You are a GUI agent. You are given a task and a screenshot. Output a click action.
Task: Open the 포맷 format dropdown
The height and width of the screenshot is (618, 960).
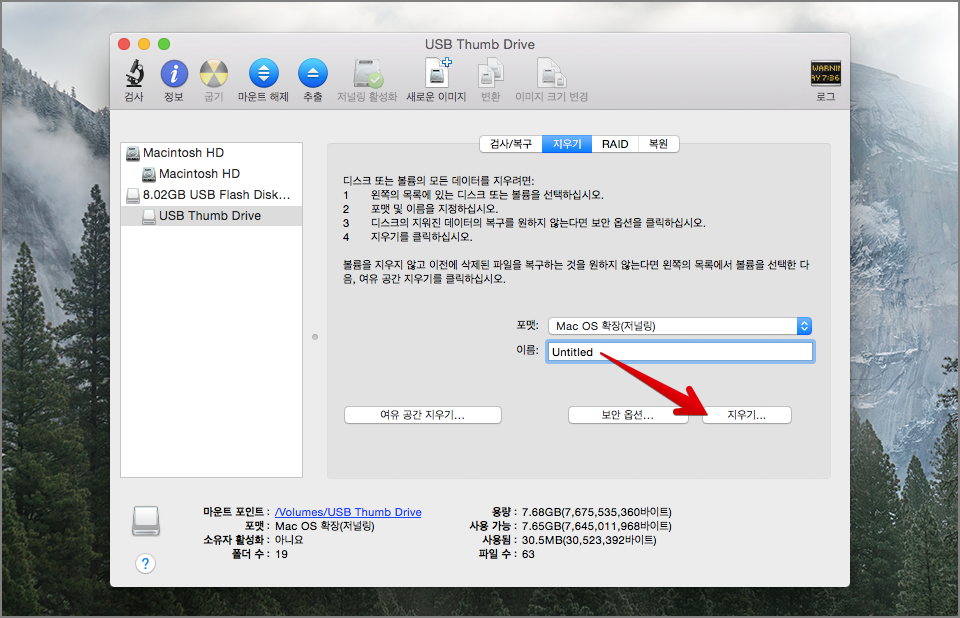coord(680,326)
